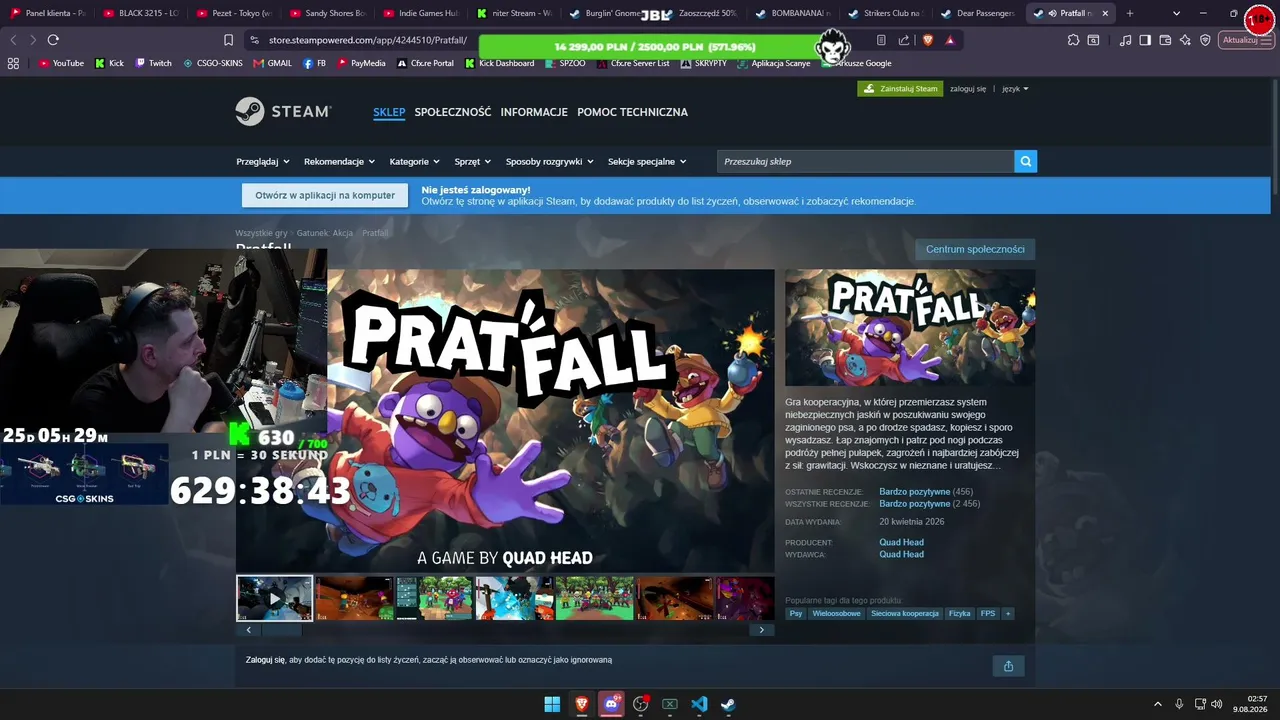Open the Xbox Game Bar taskbar icon
The image size is (1280, 720).
670,704
